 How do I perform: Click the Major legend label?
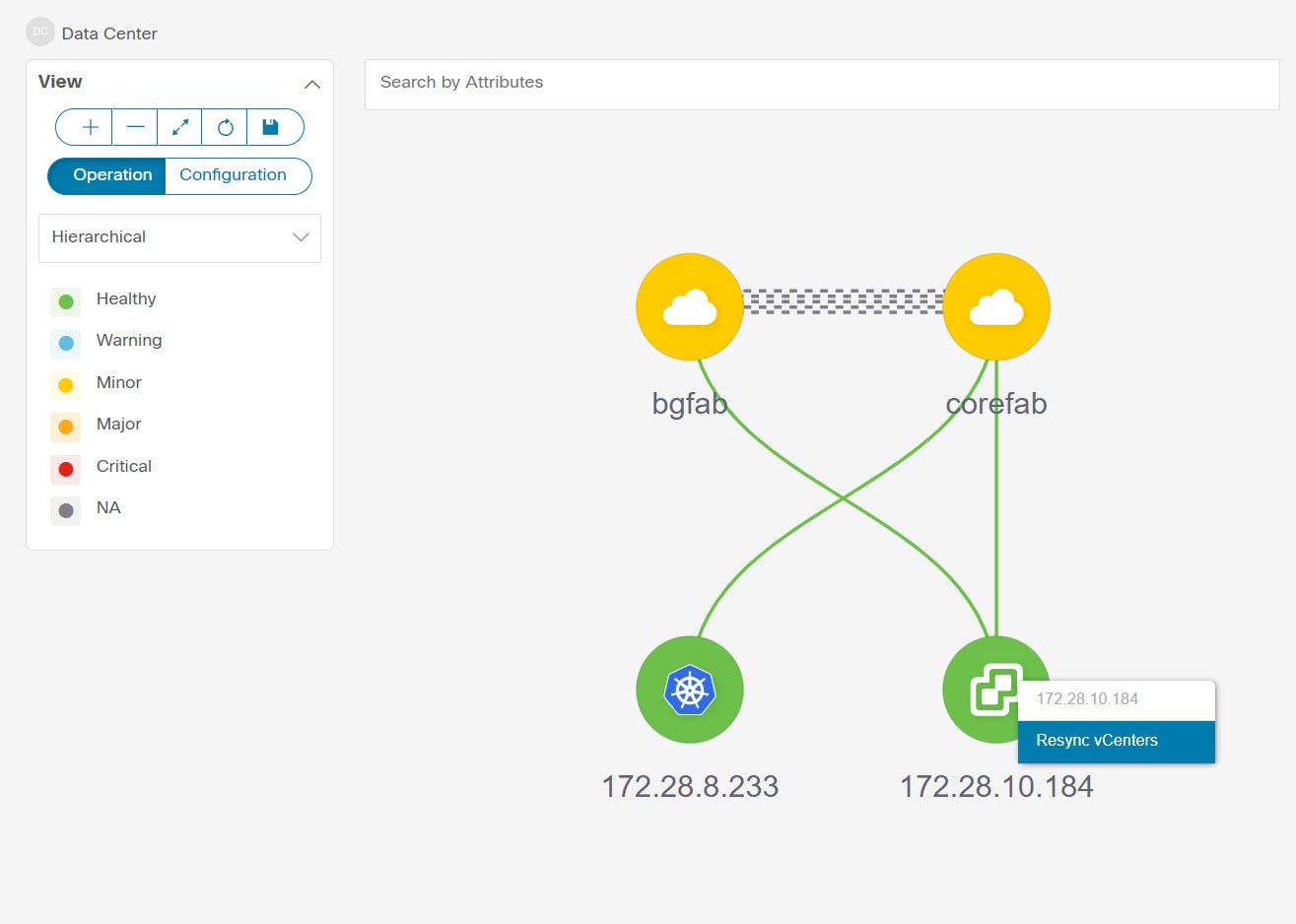(119, 424)
